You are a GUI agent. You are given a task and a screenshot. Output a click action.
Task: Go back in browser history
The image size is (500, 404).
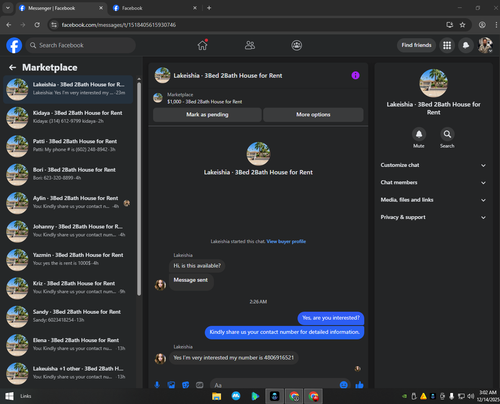click(x=9, y=25)
